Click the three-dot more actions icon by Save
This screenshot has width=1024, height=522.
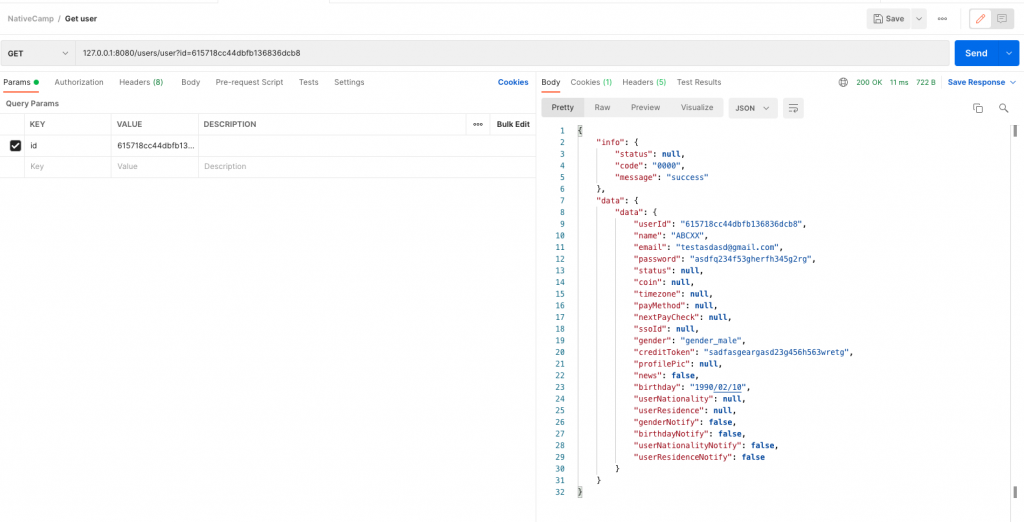coord(942,19)
